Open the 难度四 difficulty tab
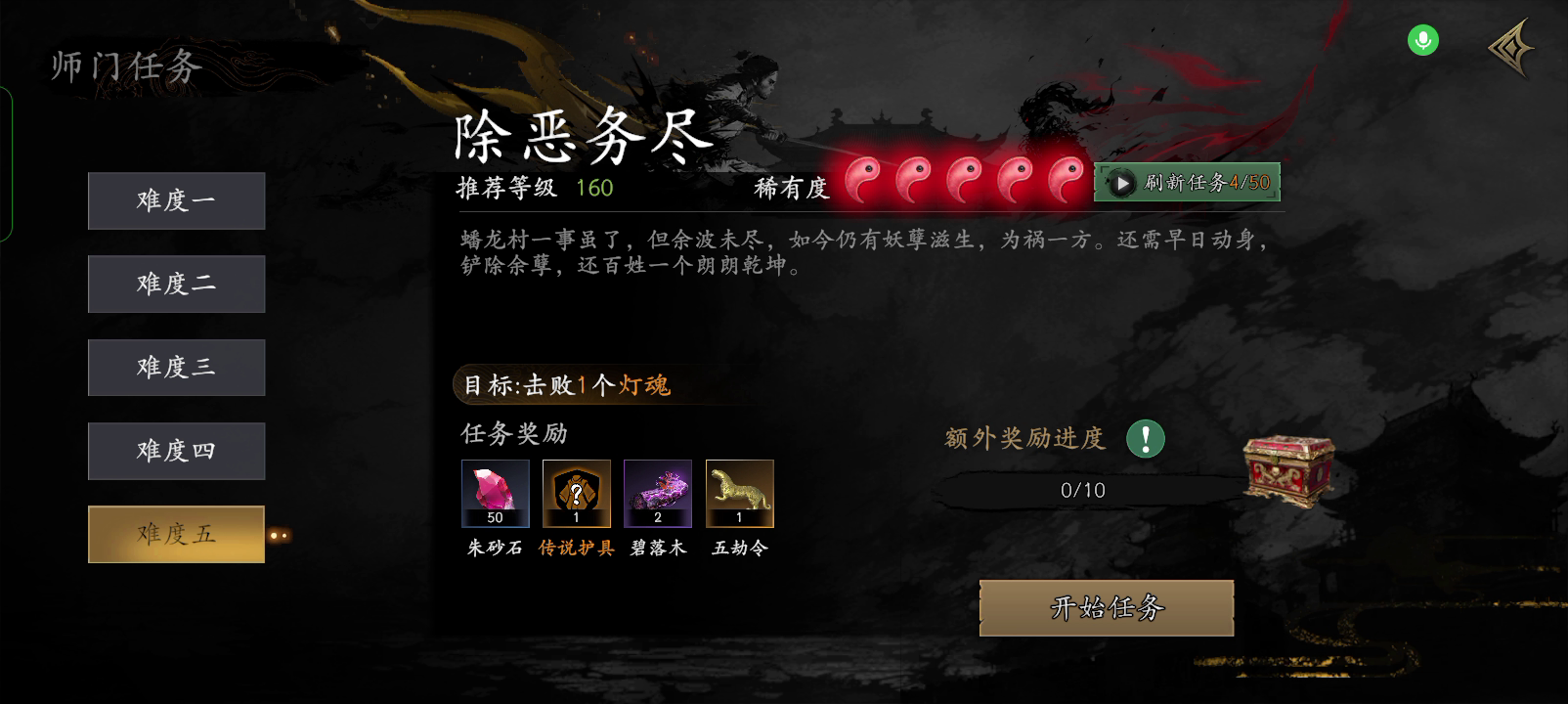This screenshot has height=704, width=1568. 176,451
